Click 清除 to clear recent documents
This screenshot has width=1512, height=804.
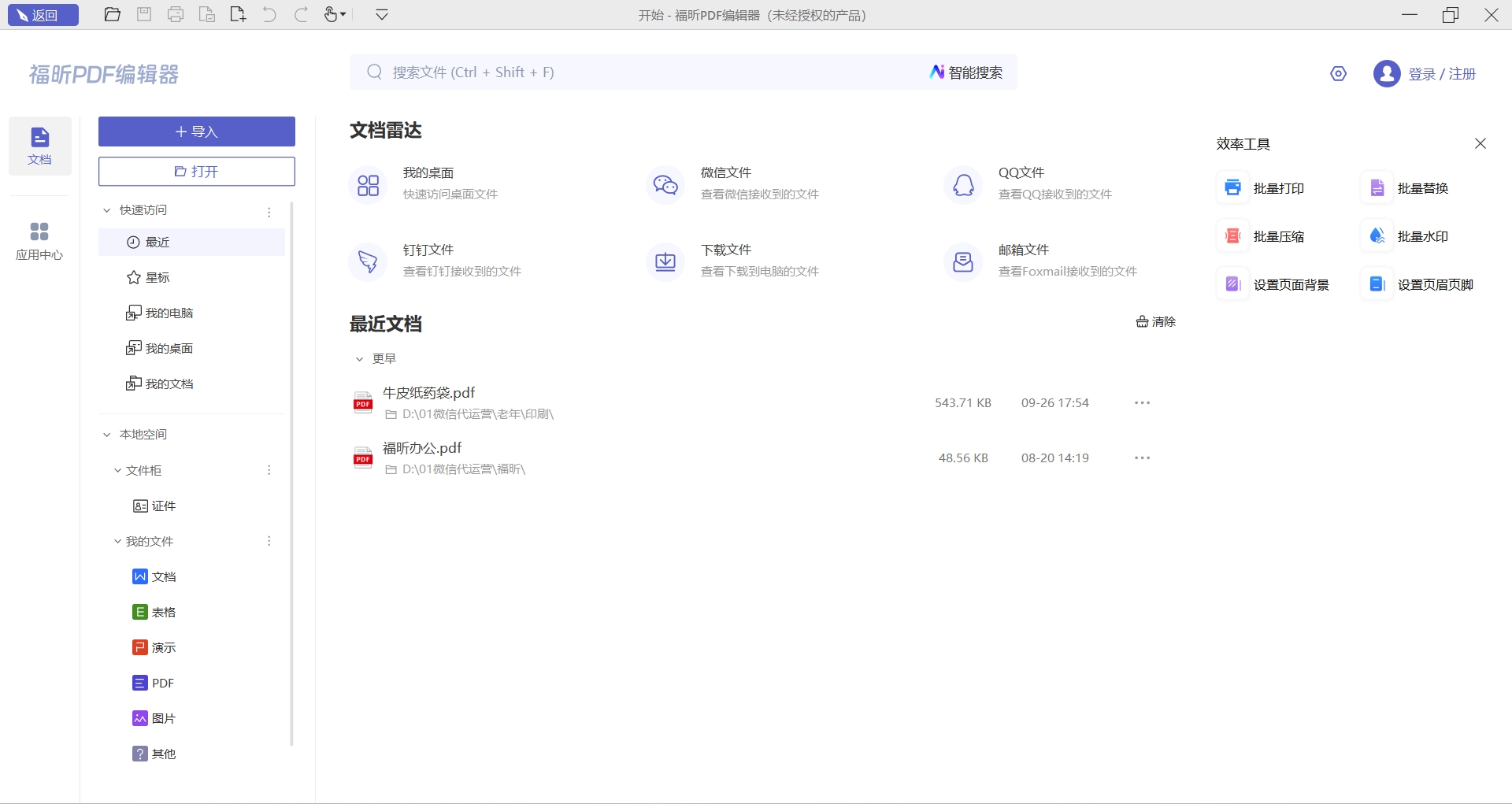pos(1155,321)
